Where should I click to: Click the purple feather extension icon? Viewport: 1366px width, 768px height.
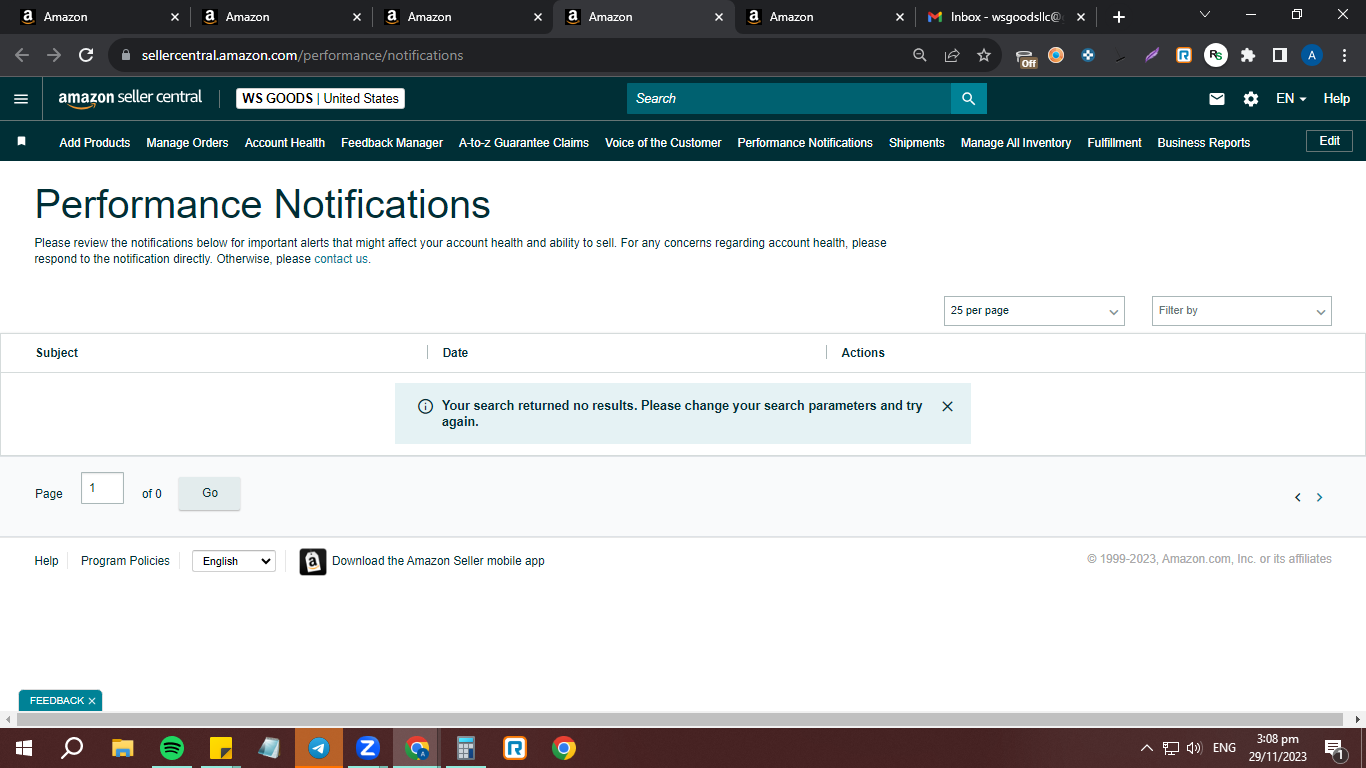[x=1152, y=55]
